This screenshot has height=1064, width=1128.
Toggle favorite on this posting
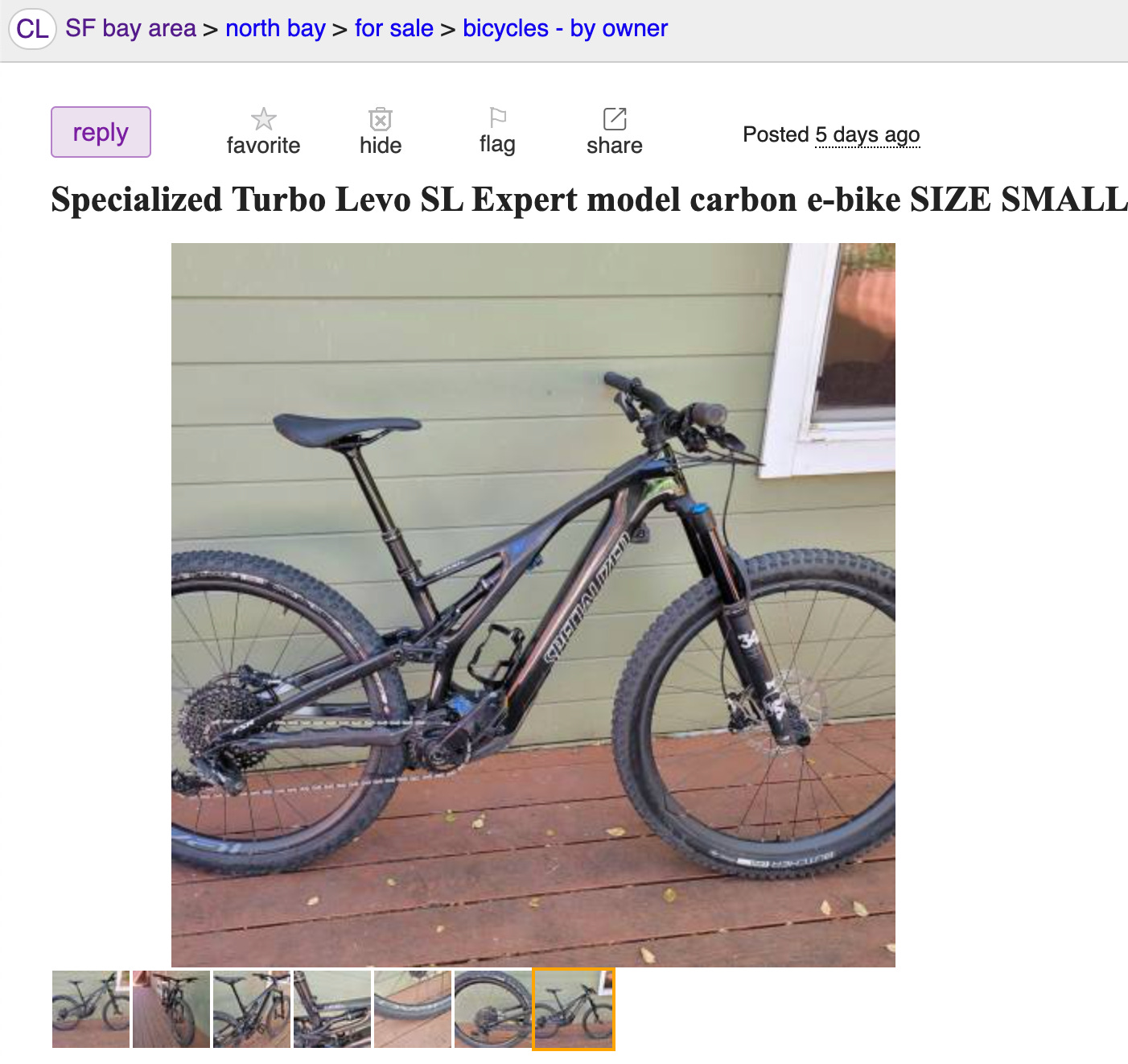(263, 132)
